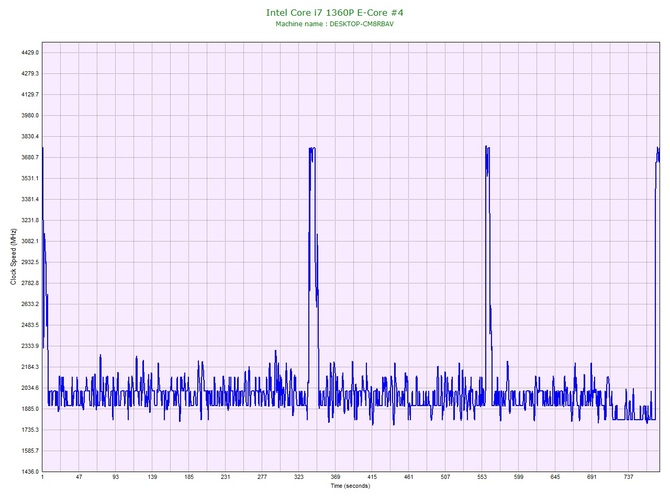
Task: Click the 231 seconds x-axis tick label
Action: 226,477
